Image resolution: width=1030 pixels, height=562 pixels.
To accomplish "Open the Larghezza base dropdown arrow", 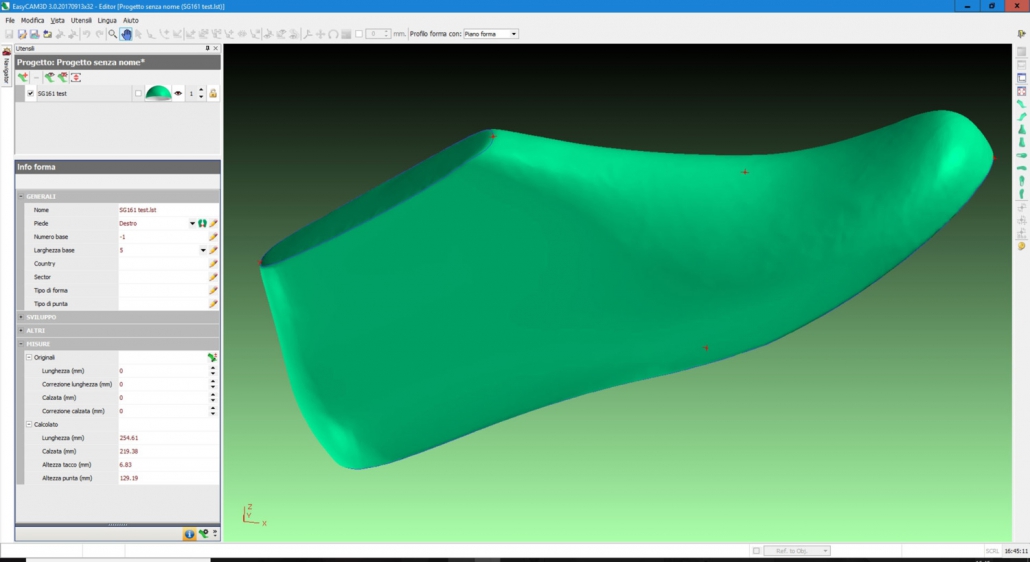I will tap(203, 250).
